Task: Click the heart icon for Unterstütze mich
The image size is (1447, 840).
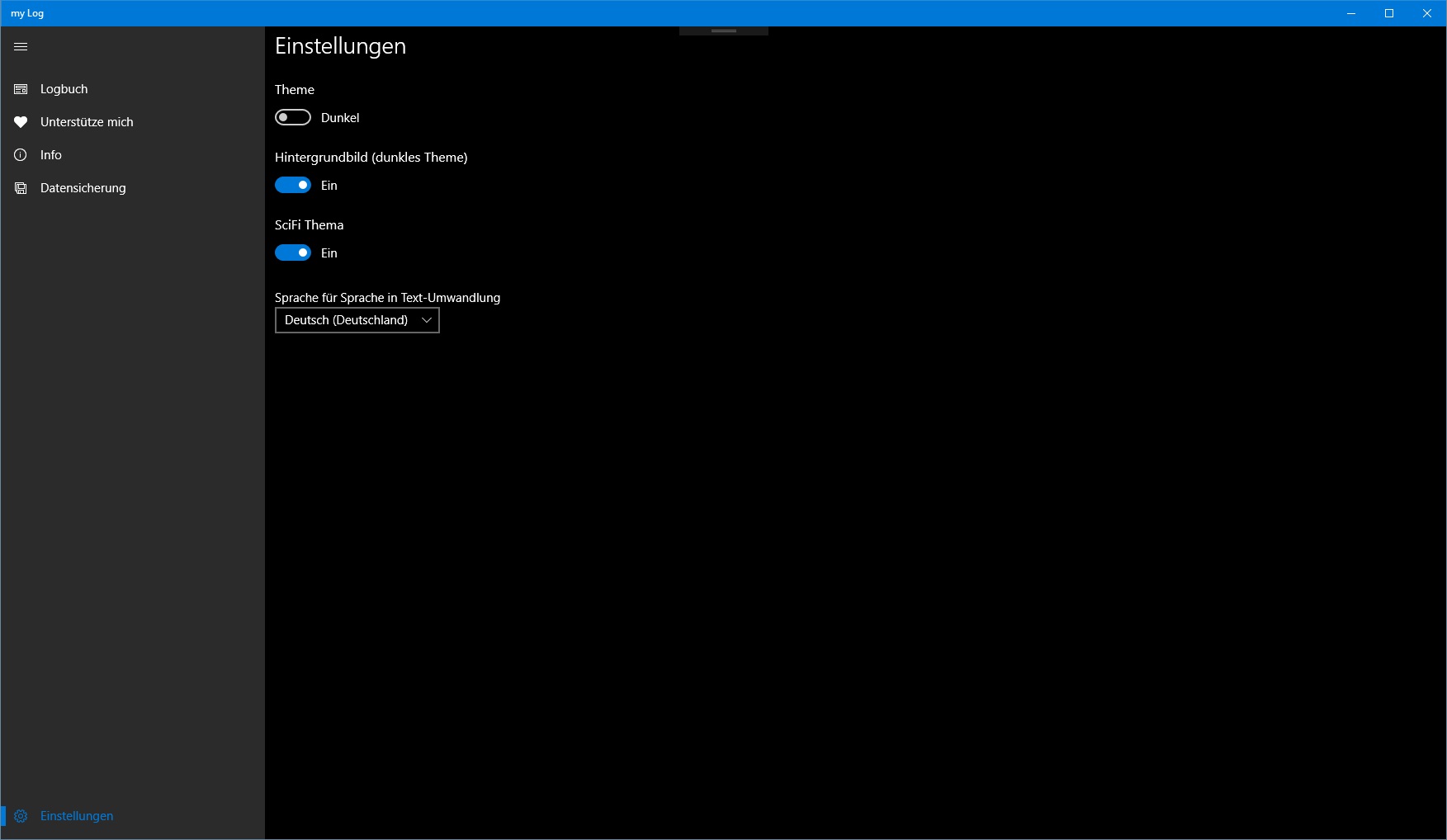Action: (x=21, y=122)
